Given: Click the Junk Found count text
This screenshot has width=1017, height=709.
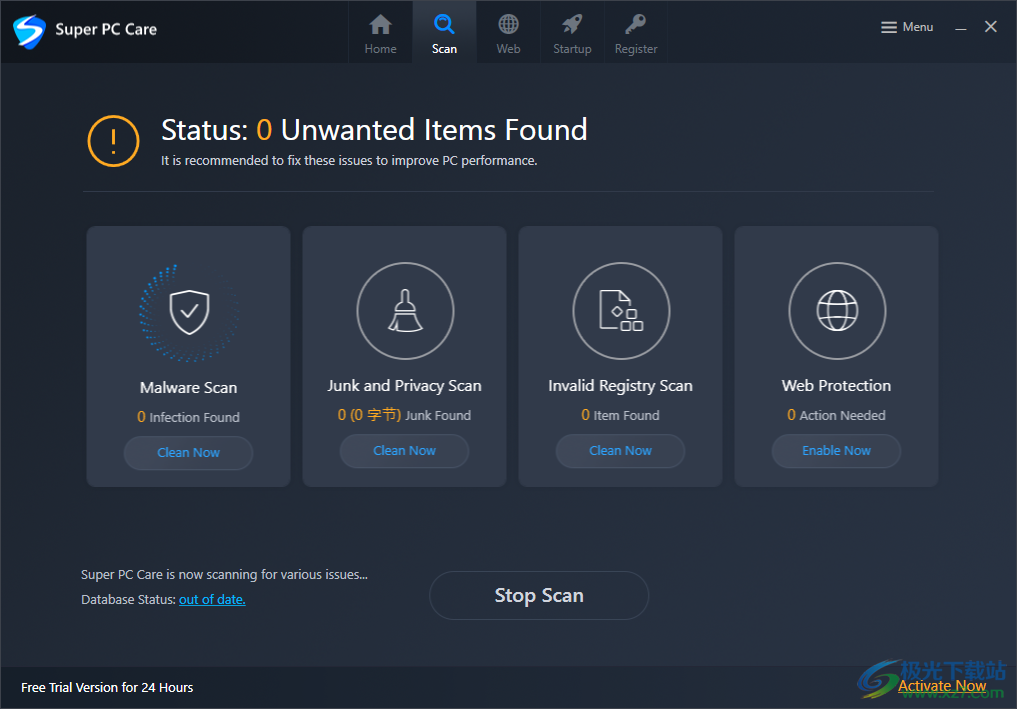Looking at the screenshot, I should (x=404, y=415).
